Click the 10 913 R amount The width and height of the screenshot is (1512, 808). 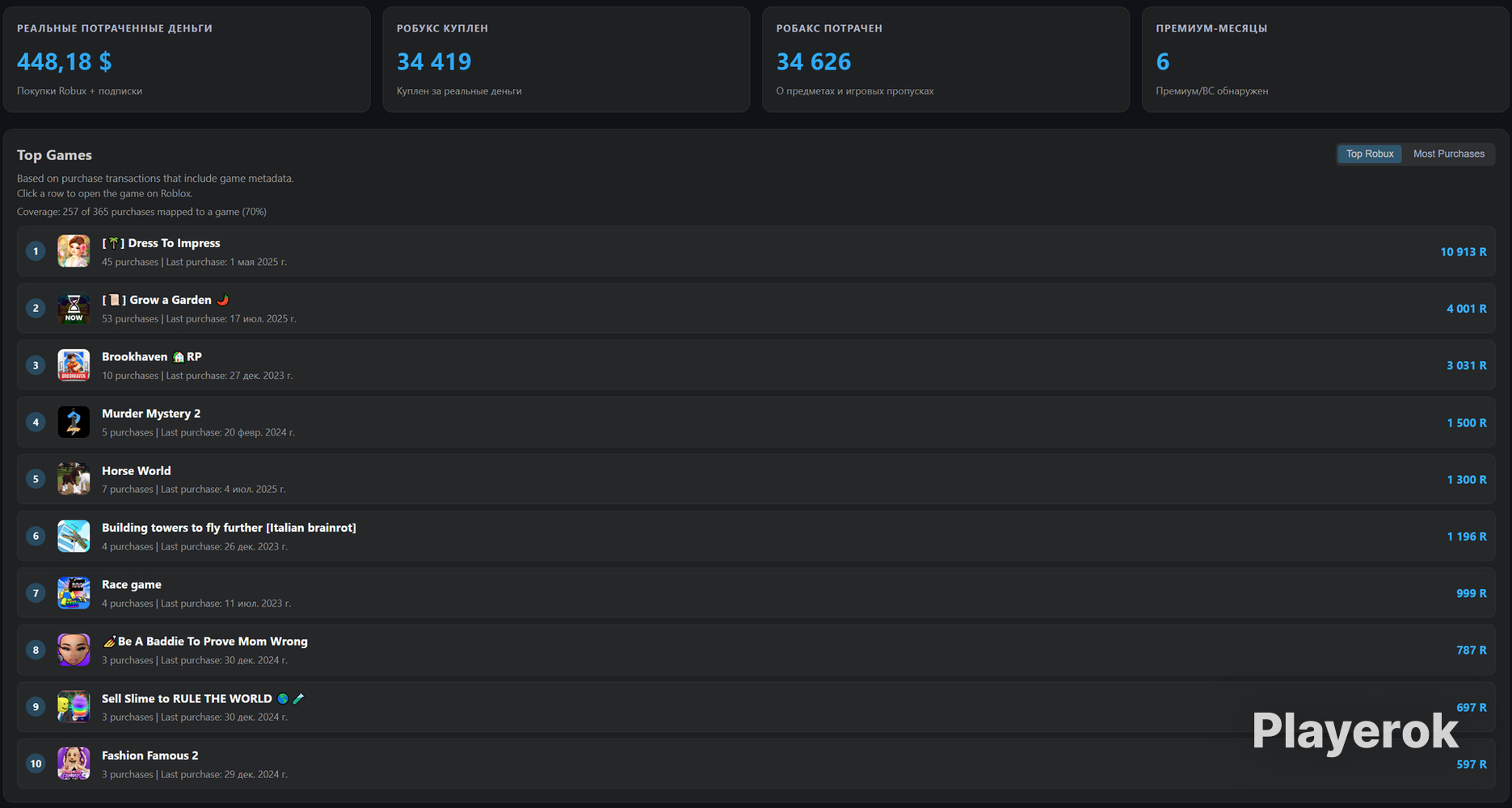coord(1464,252)
